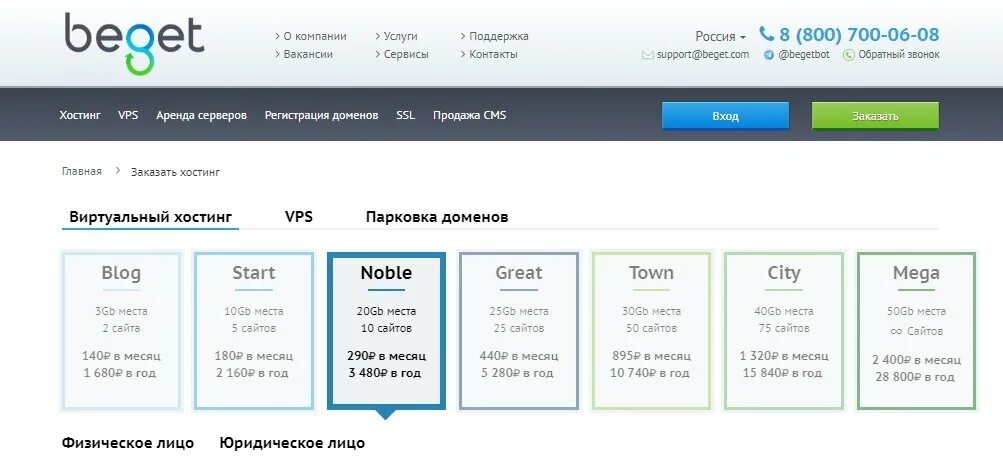Click the 8 (800) 700-06-08 phone number
The image size is (1003, 458).
pyautogui.click(x=859, y=34)
